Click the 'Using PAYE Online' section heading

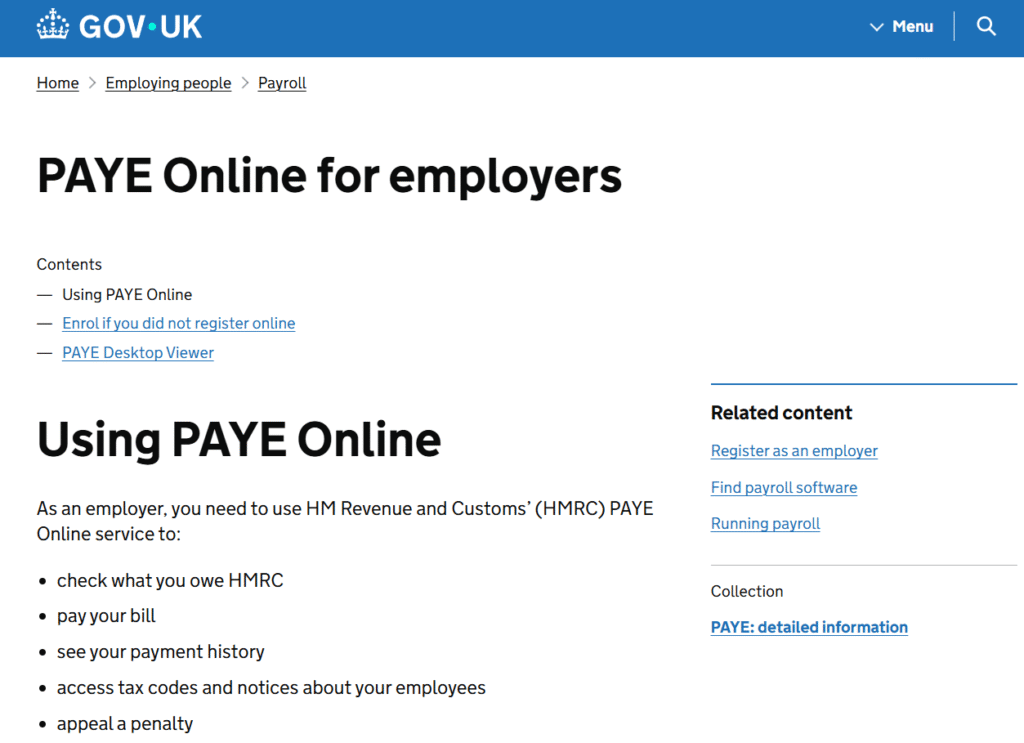tap(238, 440)
